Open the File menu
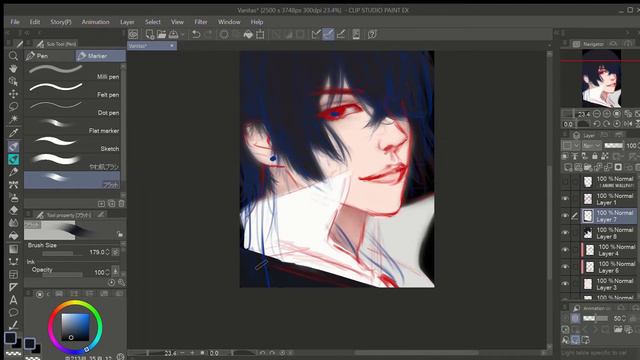640x360 pixels. (15, 22)
